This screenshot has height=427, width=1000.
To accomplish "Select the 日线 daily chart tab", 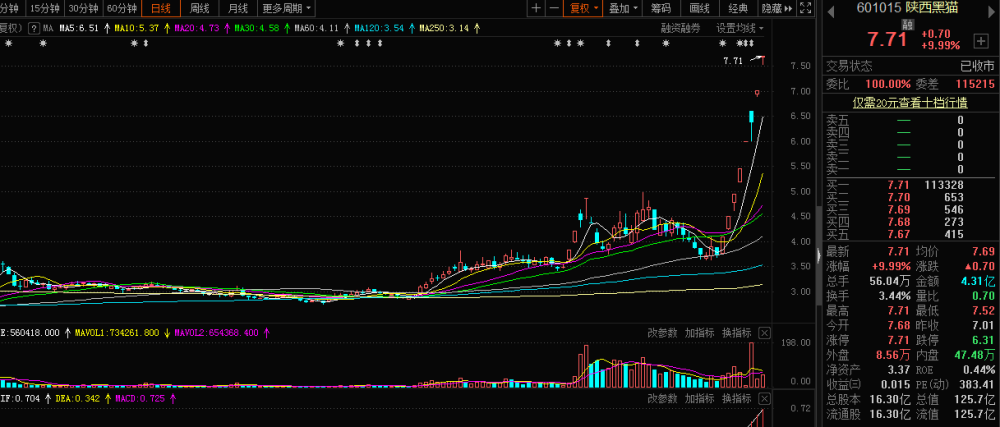I will pos(161,8).
